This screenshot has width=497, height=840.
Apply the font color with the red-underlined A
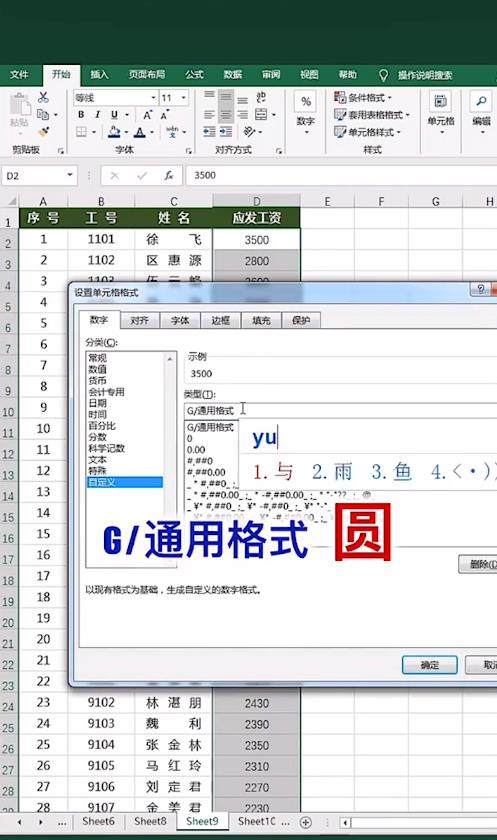coord(140,132)
